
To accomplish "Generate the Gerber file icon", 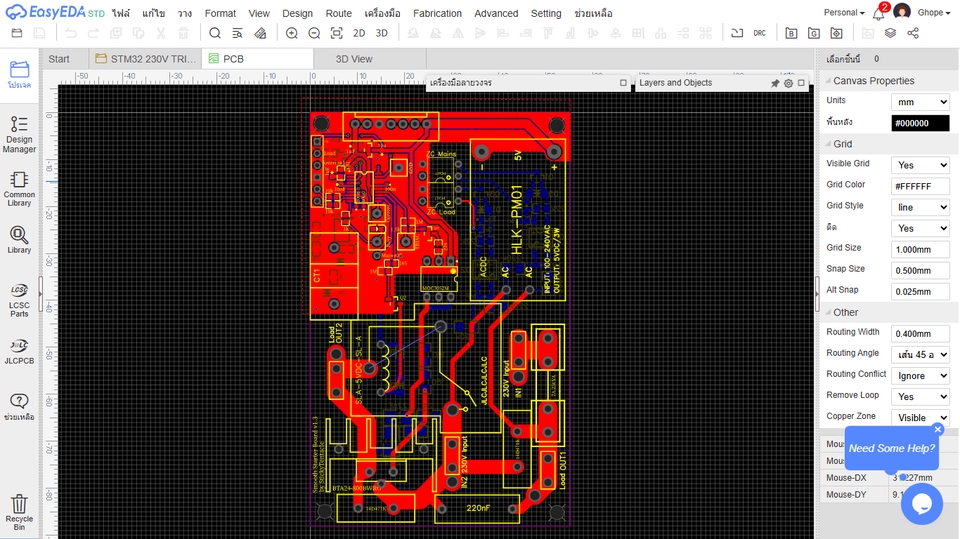I will 814,33.
